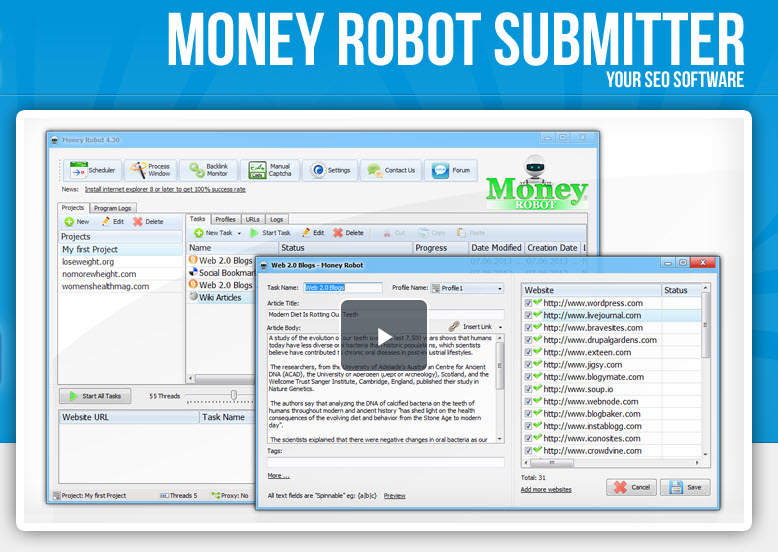Click the Proxy status bar indicator
Image resolution: width=778 pixels, height=552 pixels.
230,495
